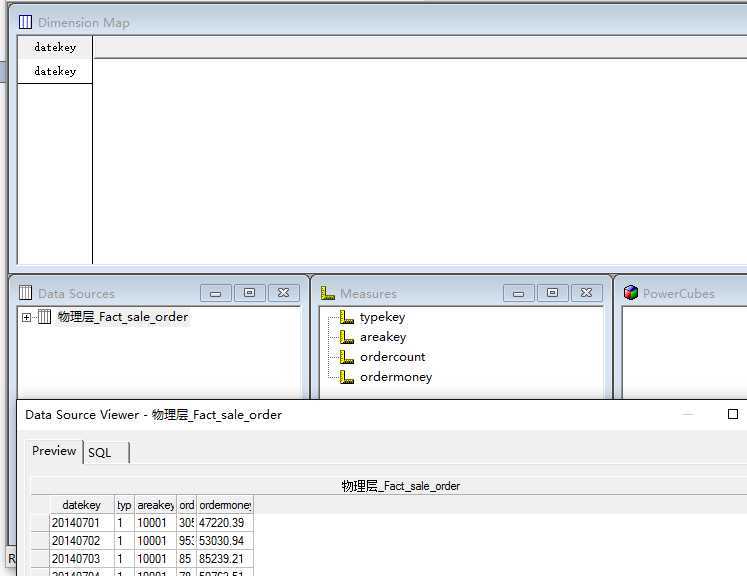This screenshot has width=747, height=576.
Task: Click the ordermoney measure icon
Action: (x=346, y=377)
